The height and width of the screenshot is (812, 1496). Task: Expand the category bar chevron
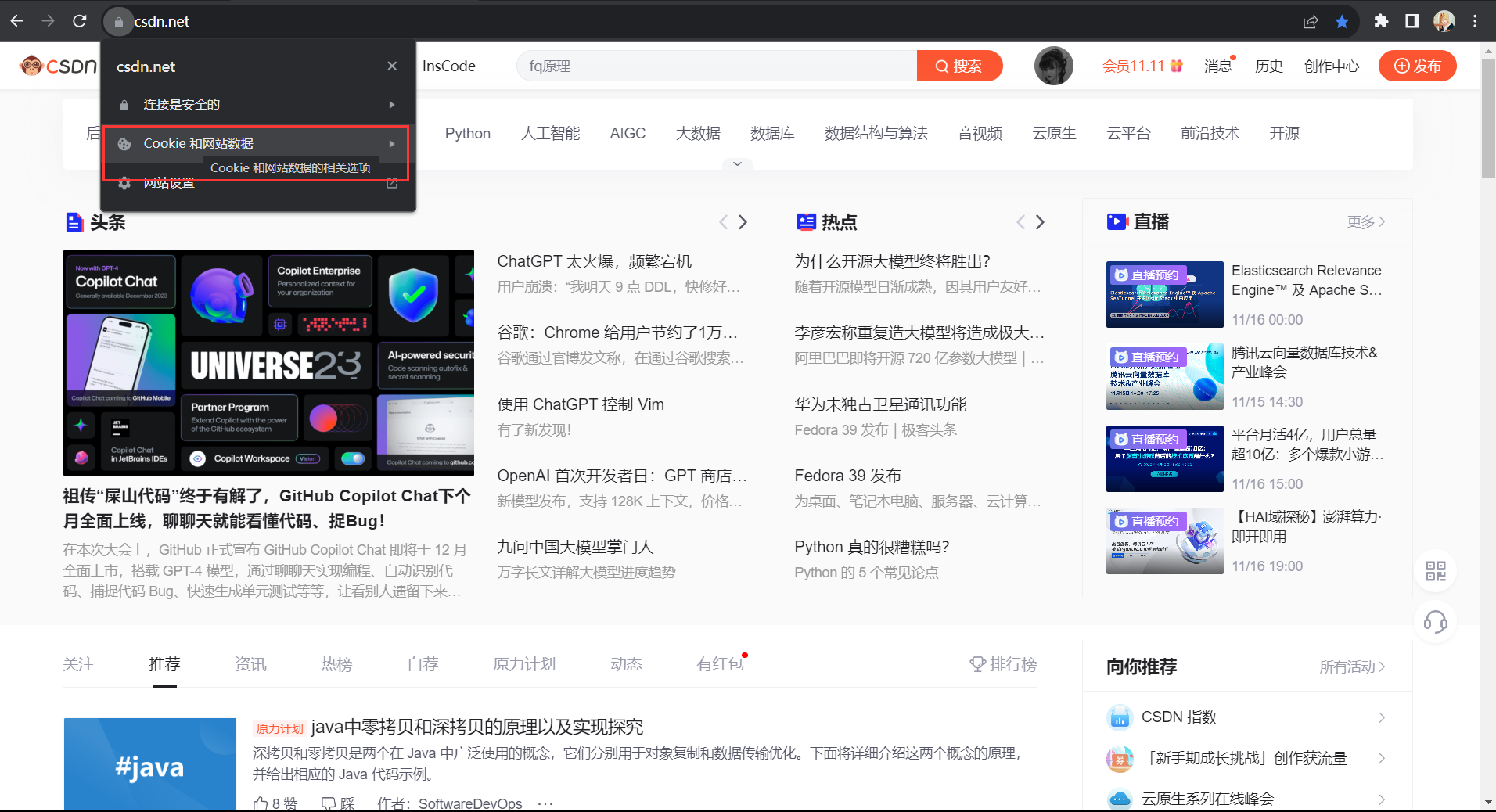click(737, 163)
